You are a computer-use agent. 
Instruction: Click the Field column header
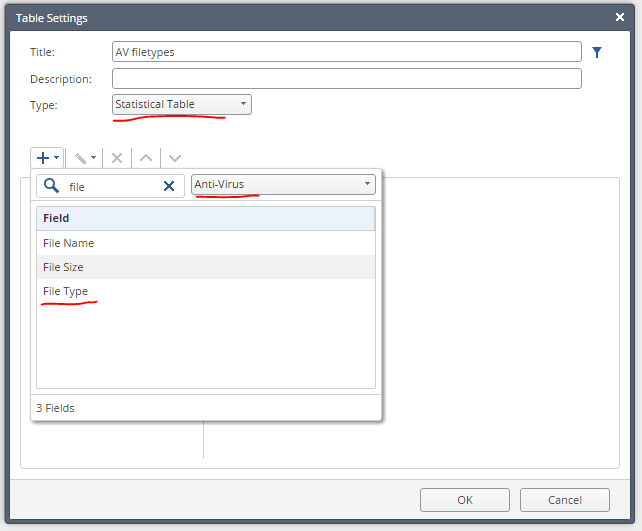[206, 218]
